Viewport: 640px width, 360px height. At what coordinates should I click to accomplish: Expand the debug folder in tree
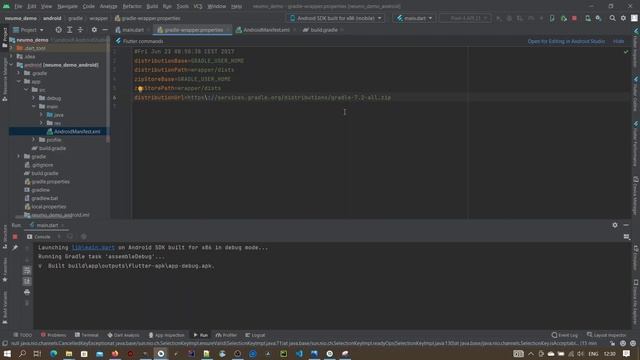34,98
